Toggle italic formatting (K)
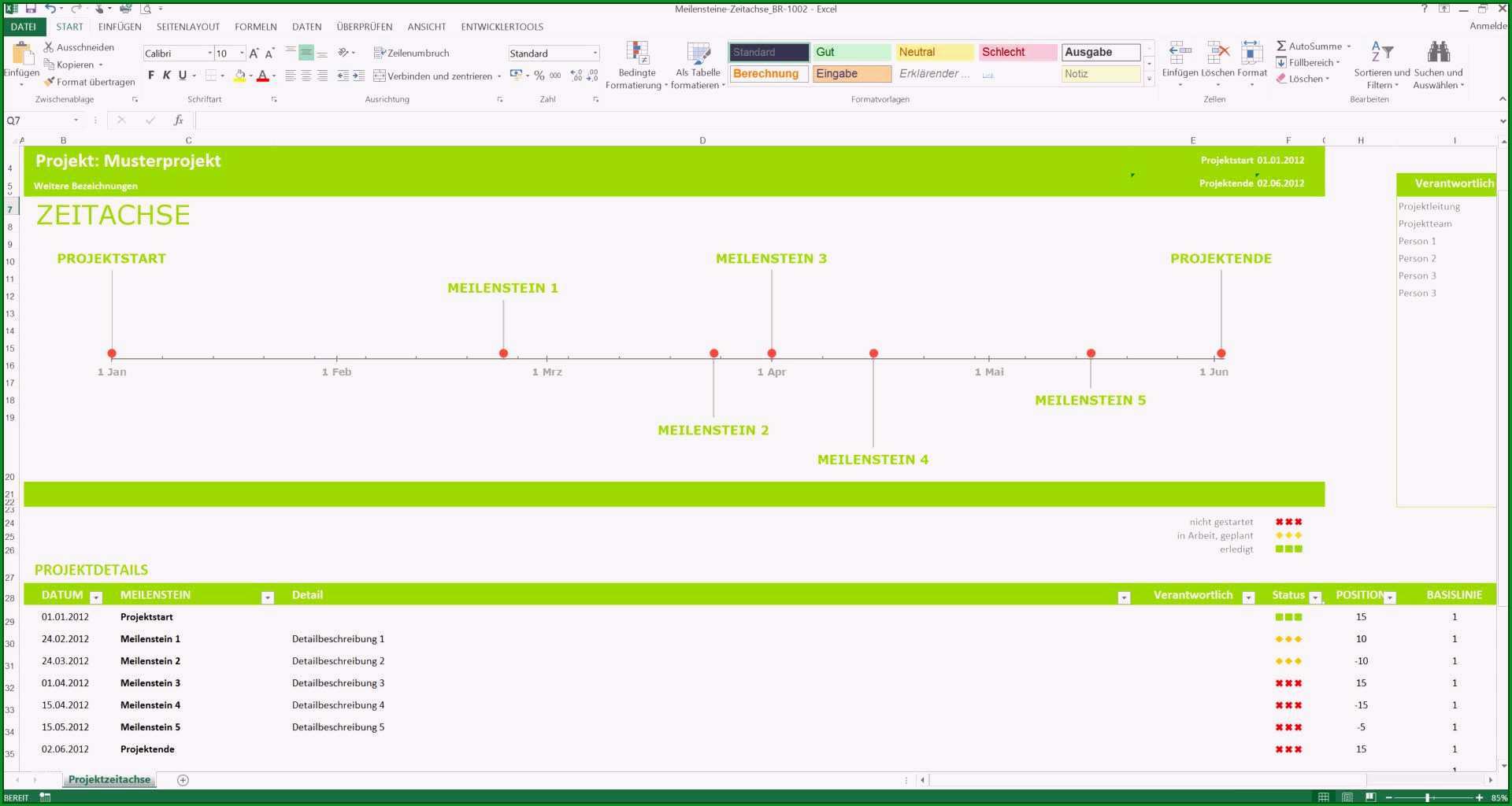Image resolution: width=1512 pixels, height=806 pixels. [x=167, y=76]
